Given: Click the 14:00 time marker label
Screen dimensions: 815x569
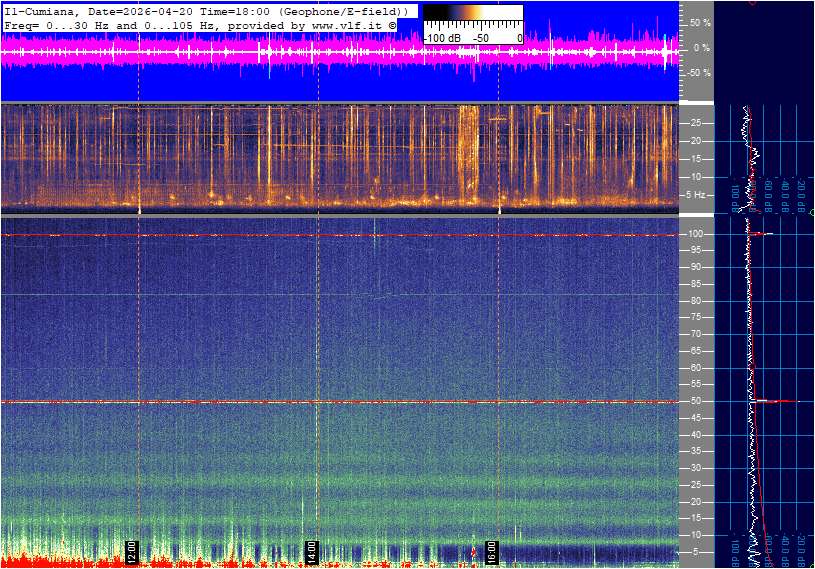Looking at the screenshot, I should click(x=311, y=550).
